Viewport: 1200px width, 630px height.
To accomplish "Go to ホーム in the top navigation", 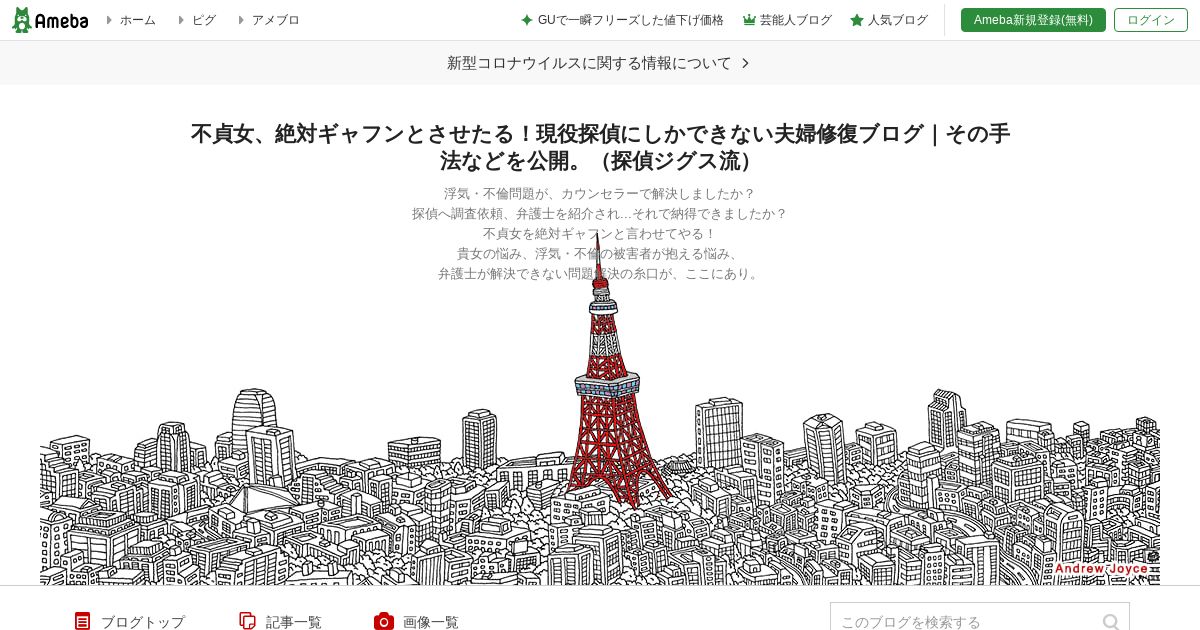I will click(138, 20).
